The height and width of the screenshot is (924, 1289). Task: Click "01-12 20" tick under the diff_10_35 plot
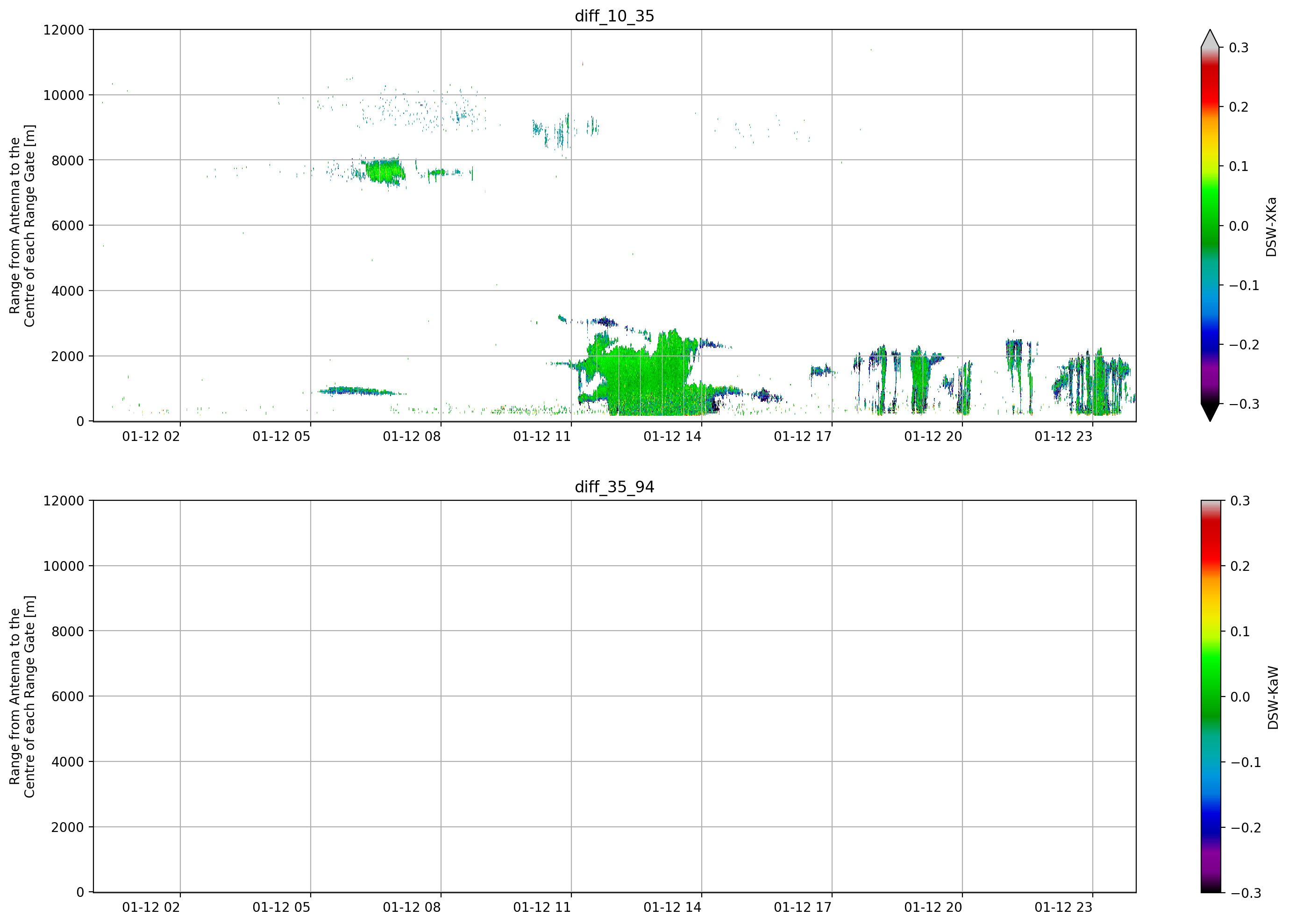(x=933, y=436)
